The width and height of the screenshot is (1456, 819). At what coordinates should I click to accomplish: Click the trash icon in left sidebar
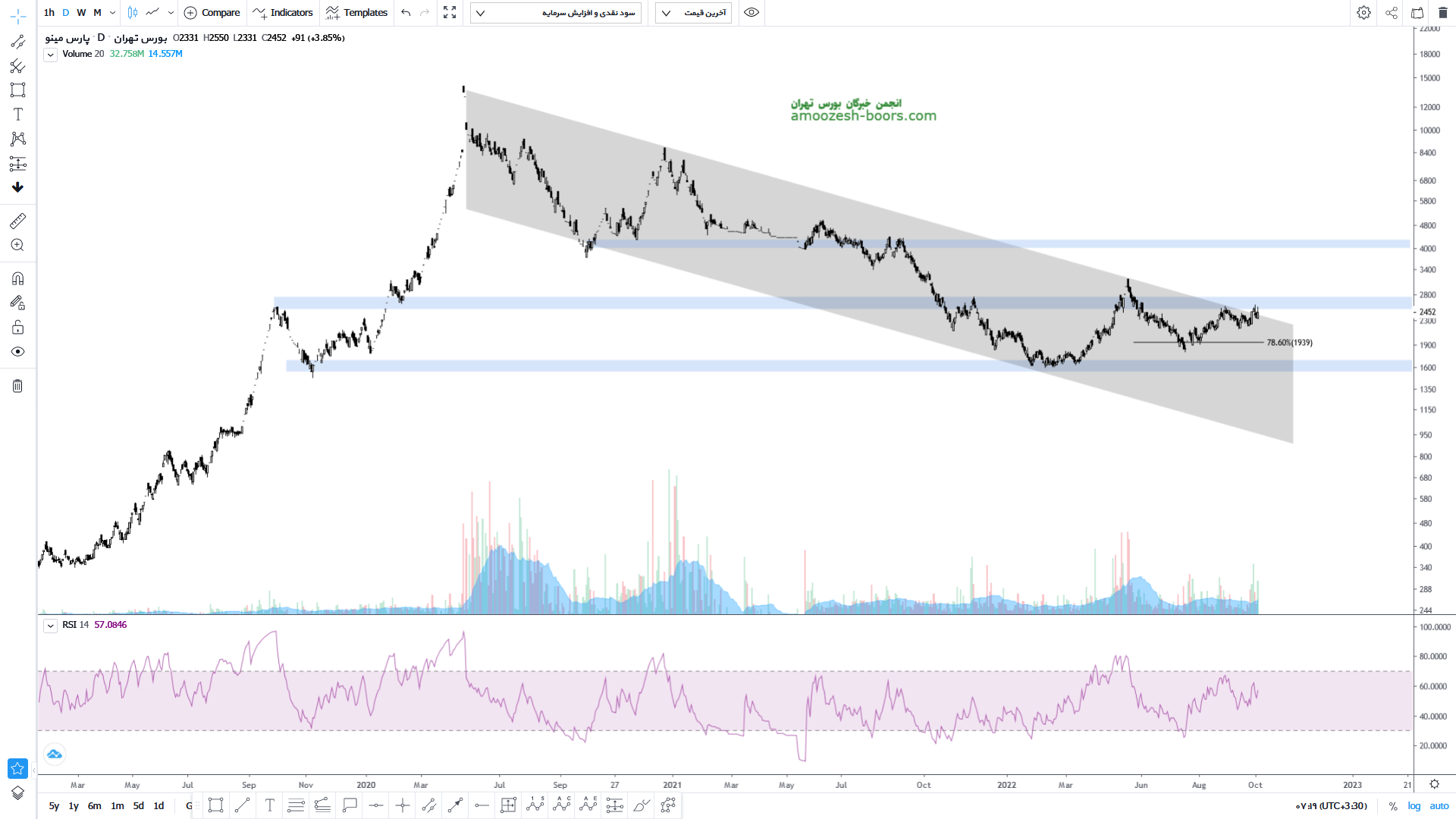[x=17, y=386]
